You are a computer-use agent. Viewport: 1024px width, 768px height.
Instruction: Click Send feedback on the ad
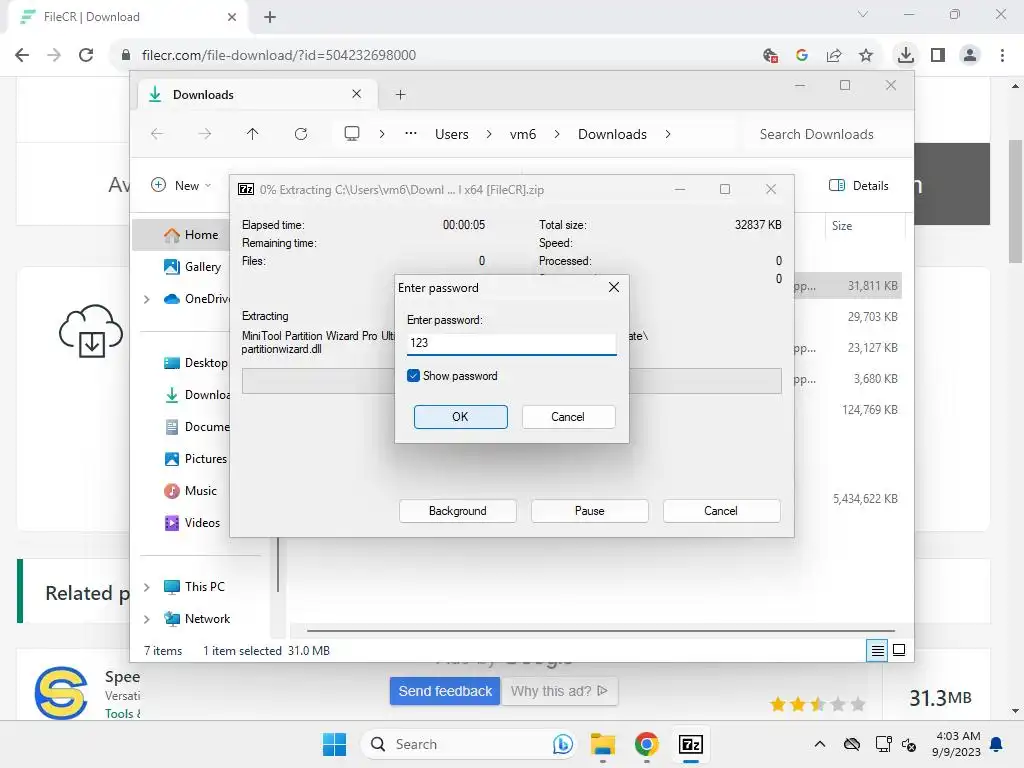click(x=445, y=691)
